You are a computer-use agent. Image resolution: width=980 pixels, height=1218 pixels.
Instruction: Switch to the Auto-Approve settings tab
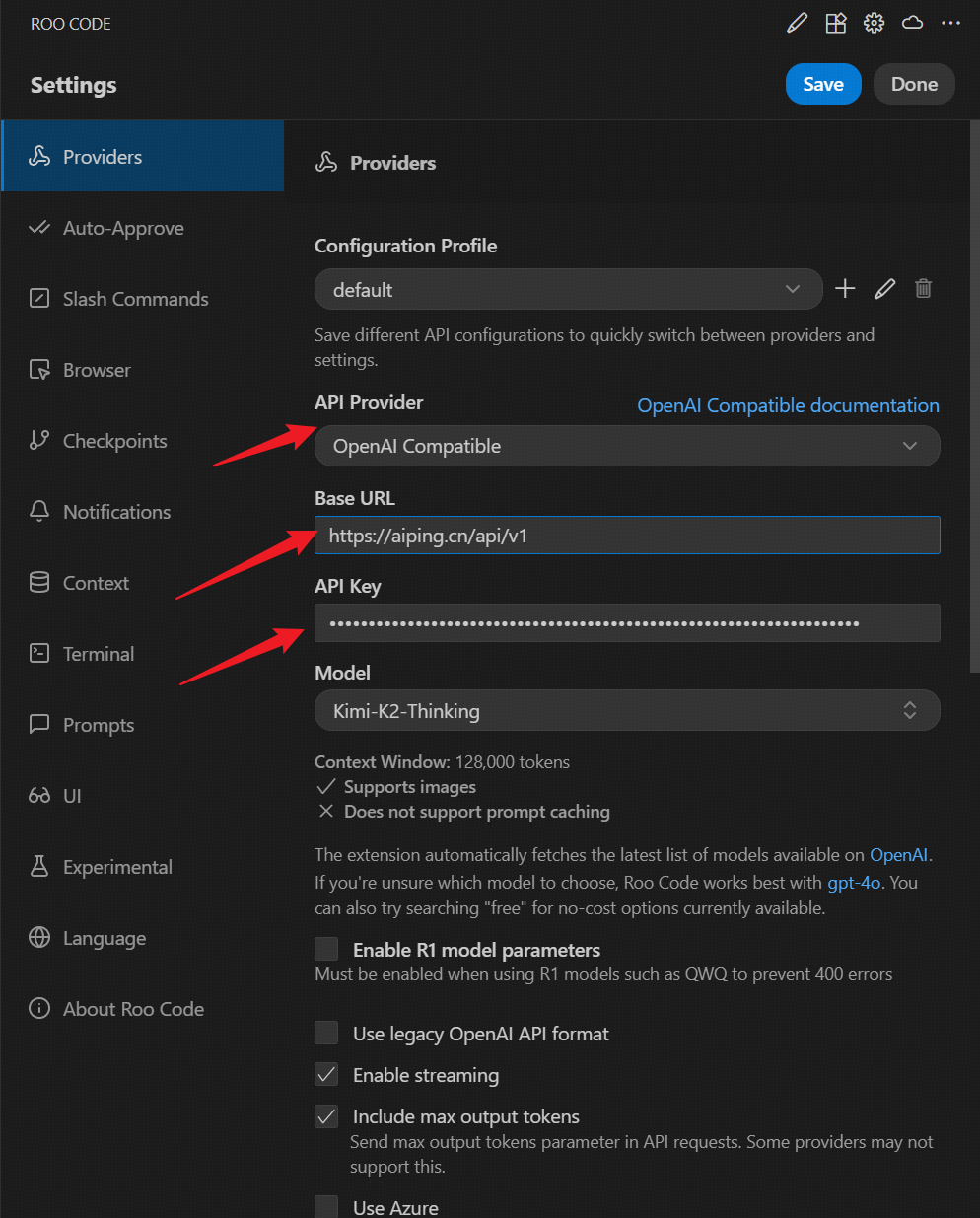(x=123, y=228)
